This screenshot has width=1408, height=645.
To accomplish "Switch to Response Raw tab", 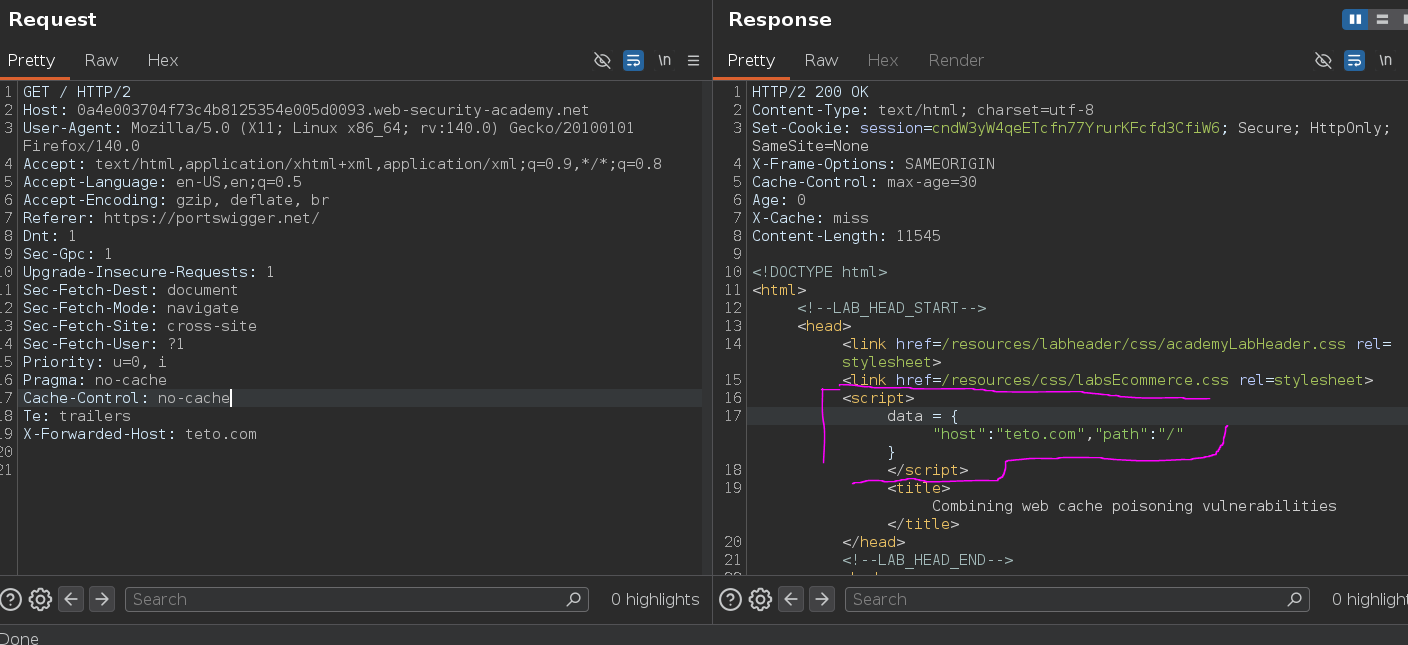I will click(x=821, y=60).
